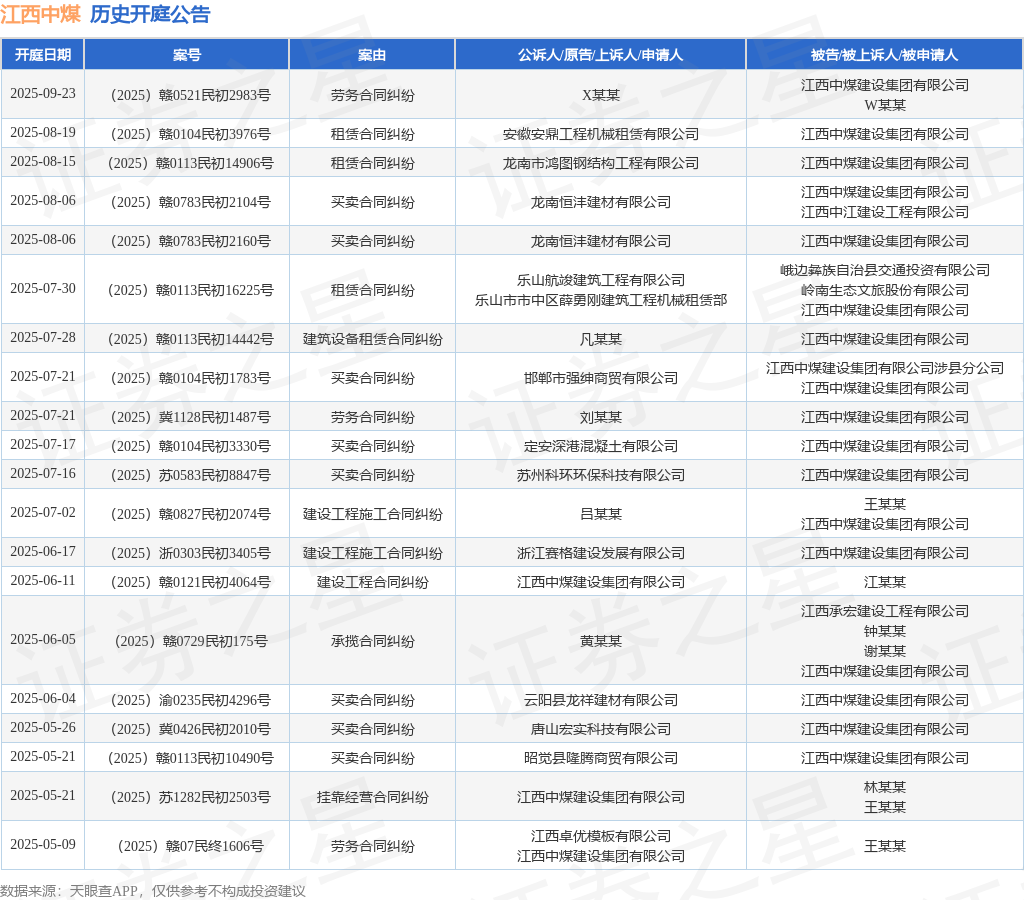
Task: Click plaintiff 乐山市市中区薛勇刚建筑工程机械租赁部
Action: pos(601,300)
